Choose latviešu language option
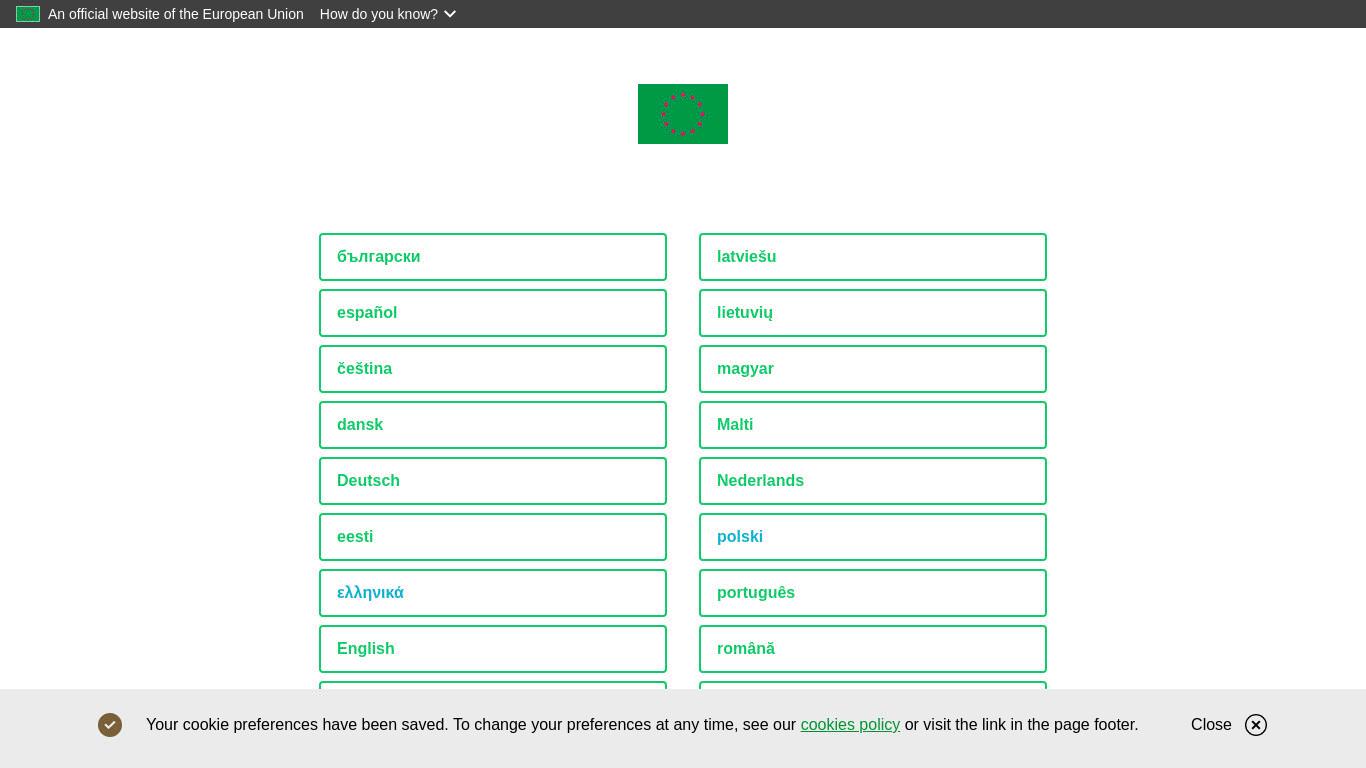 coord(873,257)
